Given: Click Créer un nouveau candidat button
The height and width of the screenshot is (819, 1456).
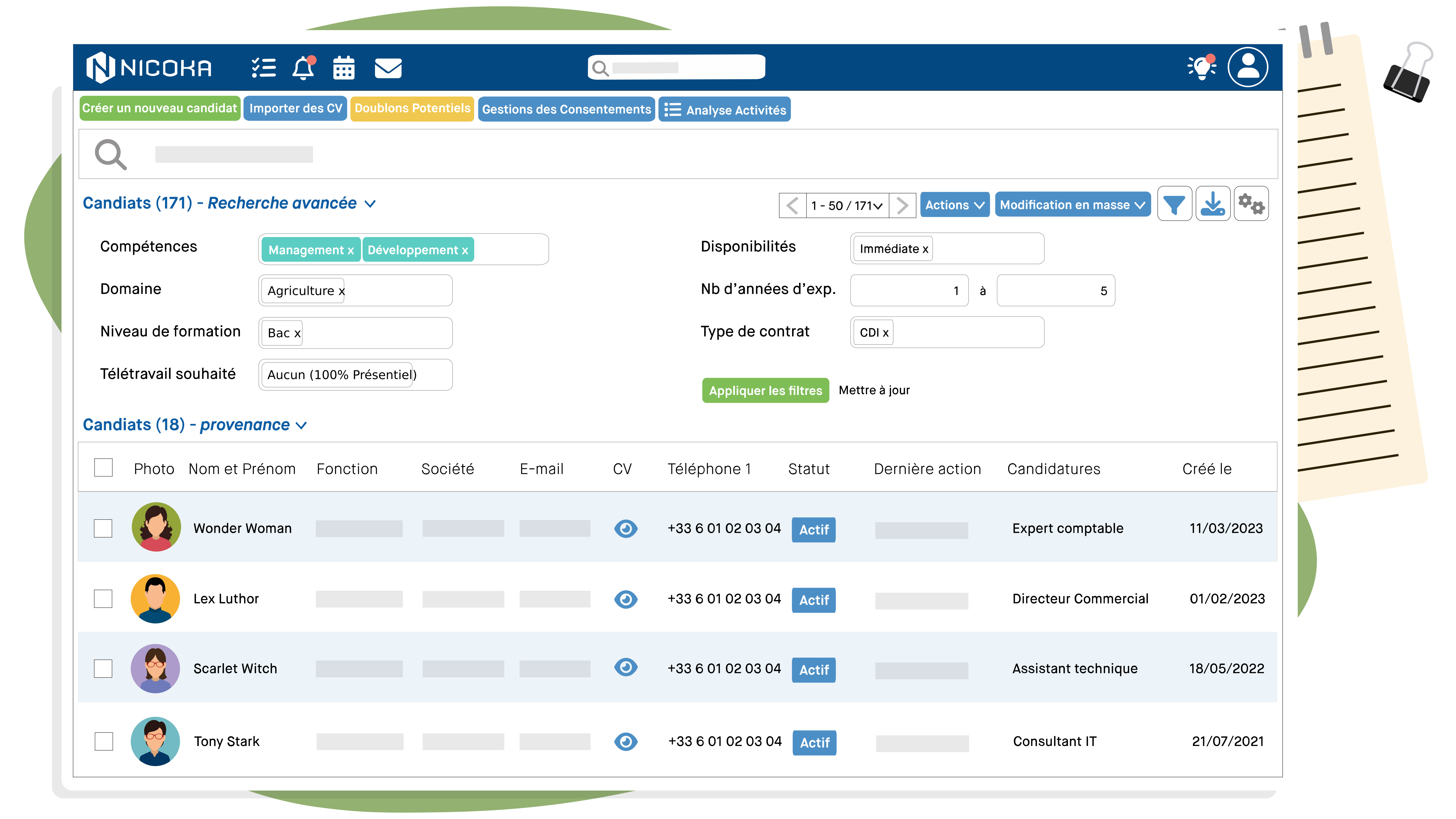Looking at the screenshot, I should pyautogui.click(x=159, y=108).
